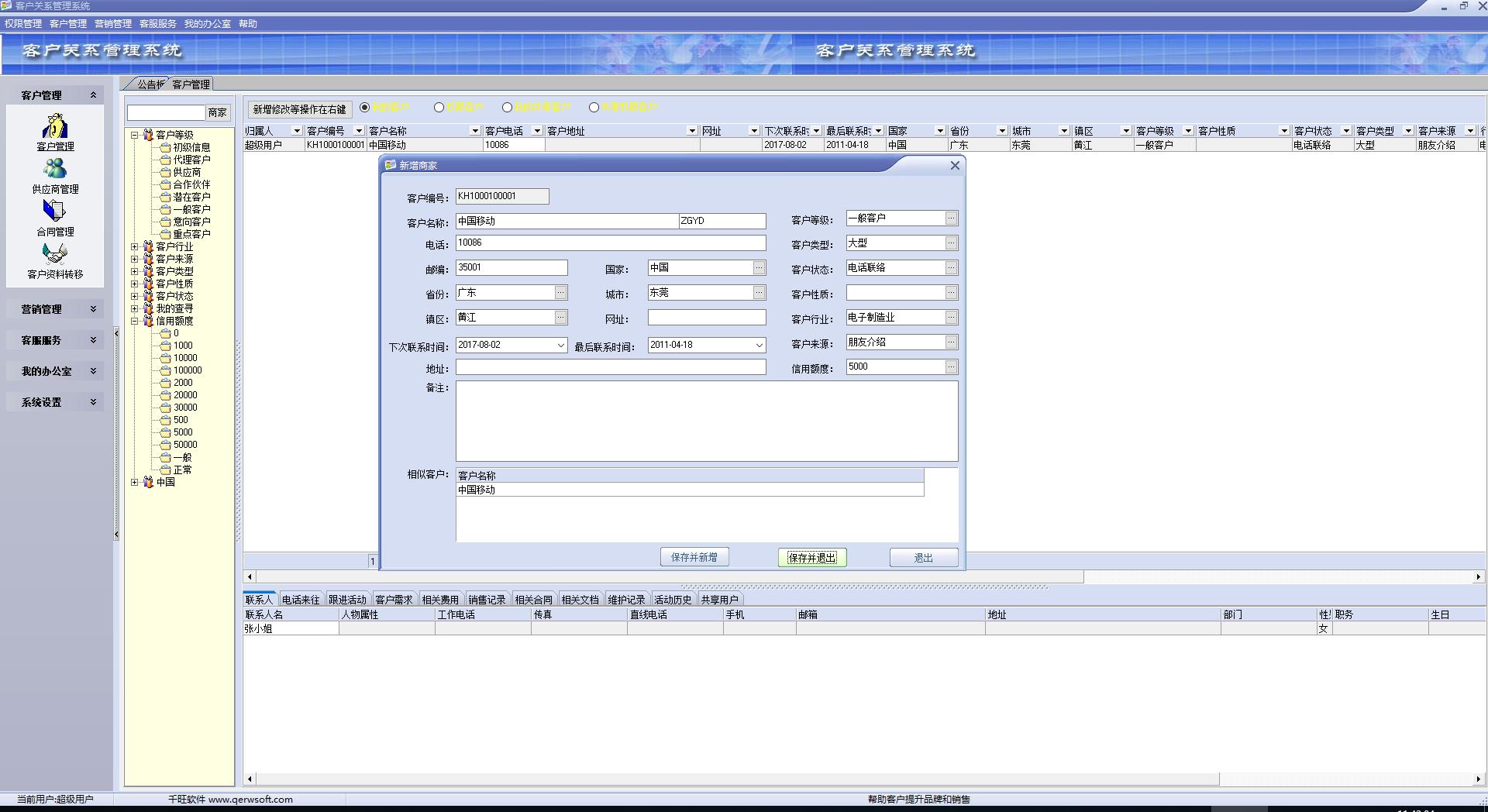
Task: Click the 代理客户 folder icon
Action: 165,160
